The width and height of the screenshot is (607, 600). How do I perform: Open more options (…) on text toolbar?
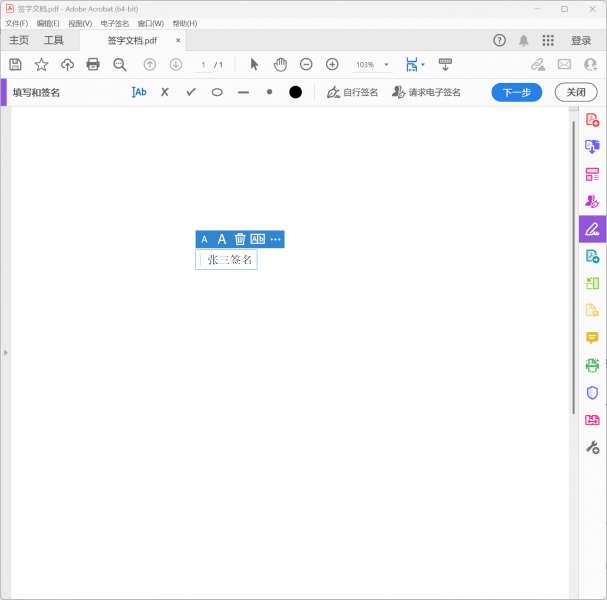pyautogui.click(x=275, y=239)
